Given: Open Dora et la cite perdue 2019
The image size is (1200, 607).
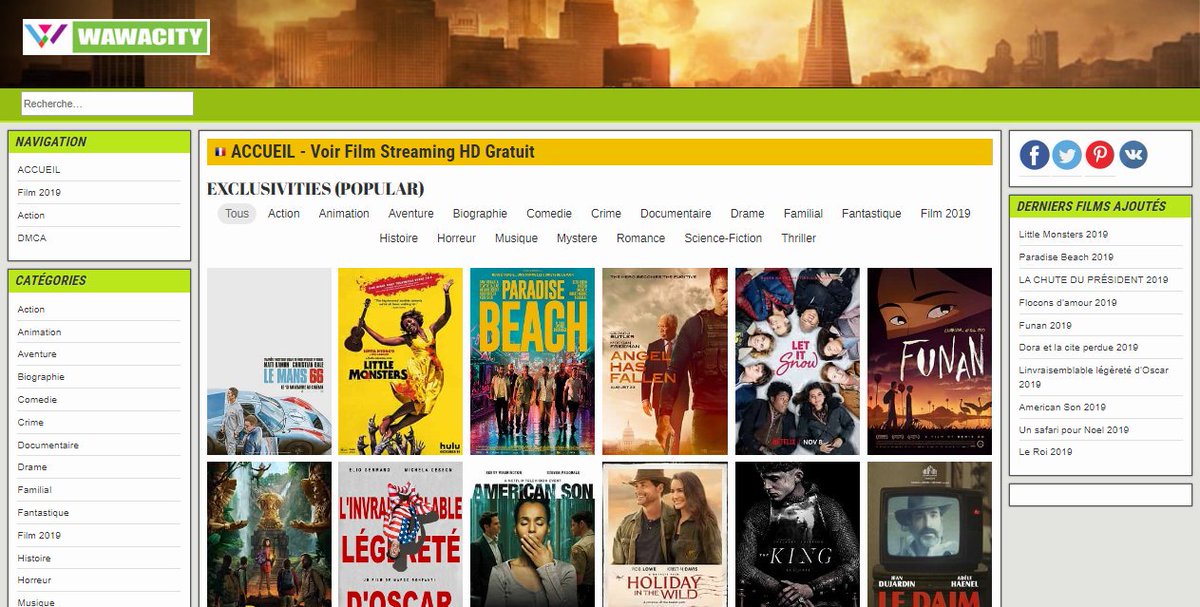Looking at the screenshot, I should tap(1078, 348).
